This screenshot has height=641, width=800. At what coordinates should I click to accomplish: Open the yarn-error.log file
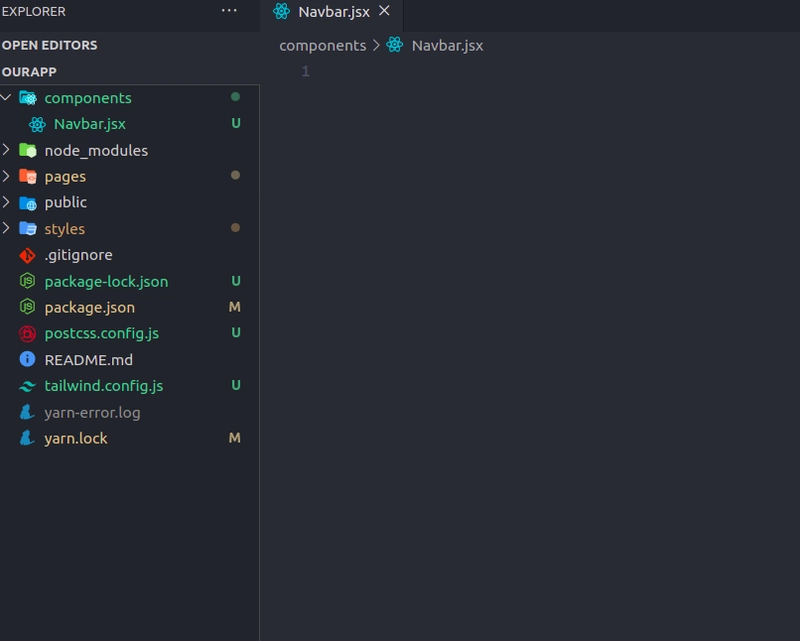point(92,412)
